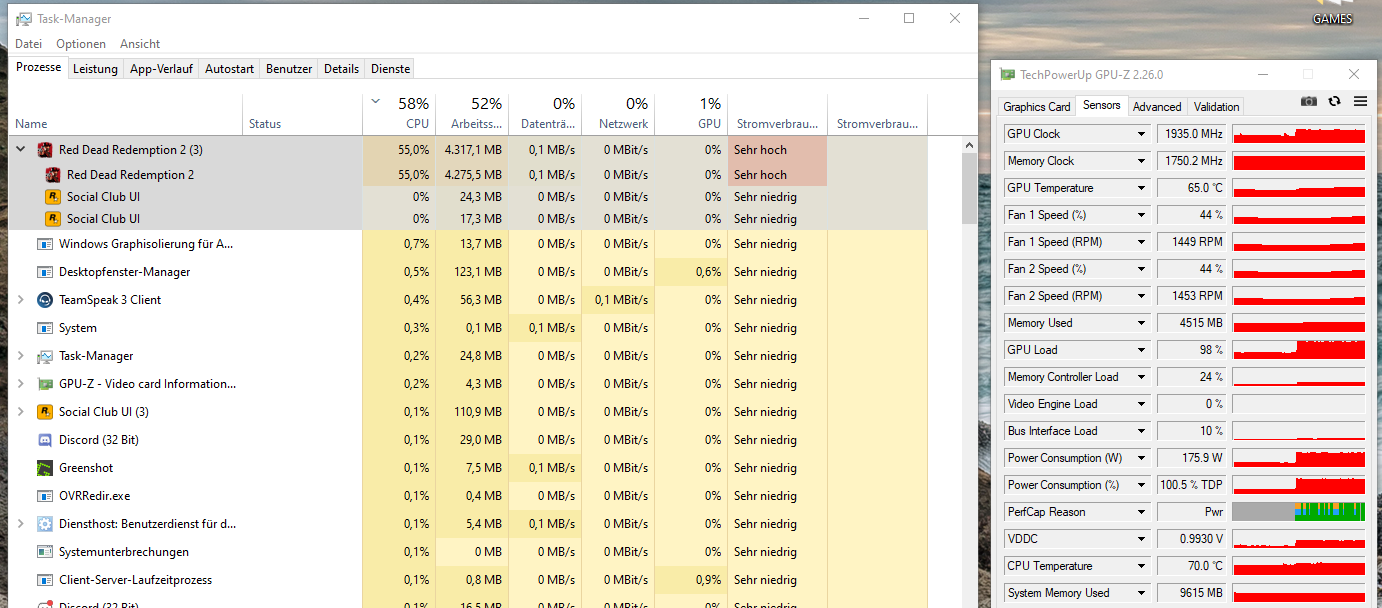This screenshot has height=608, width=1382.
Task: Sort by Netzwerk column header
Action: pos(618,114)
